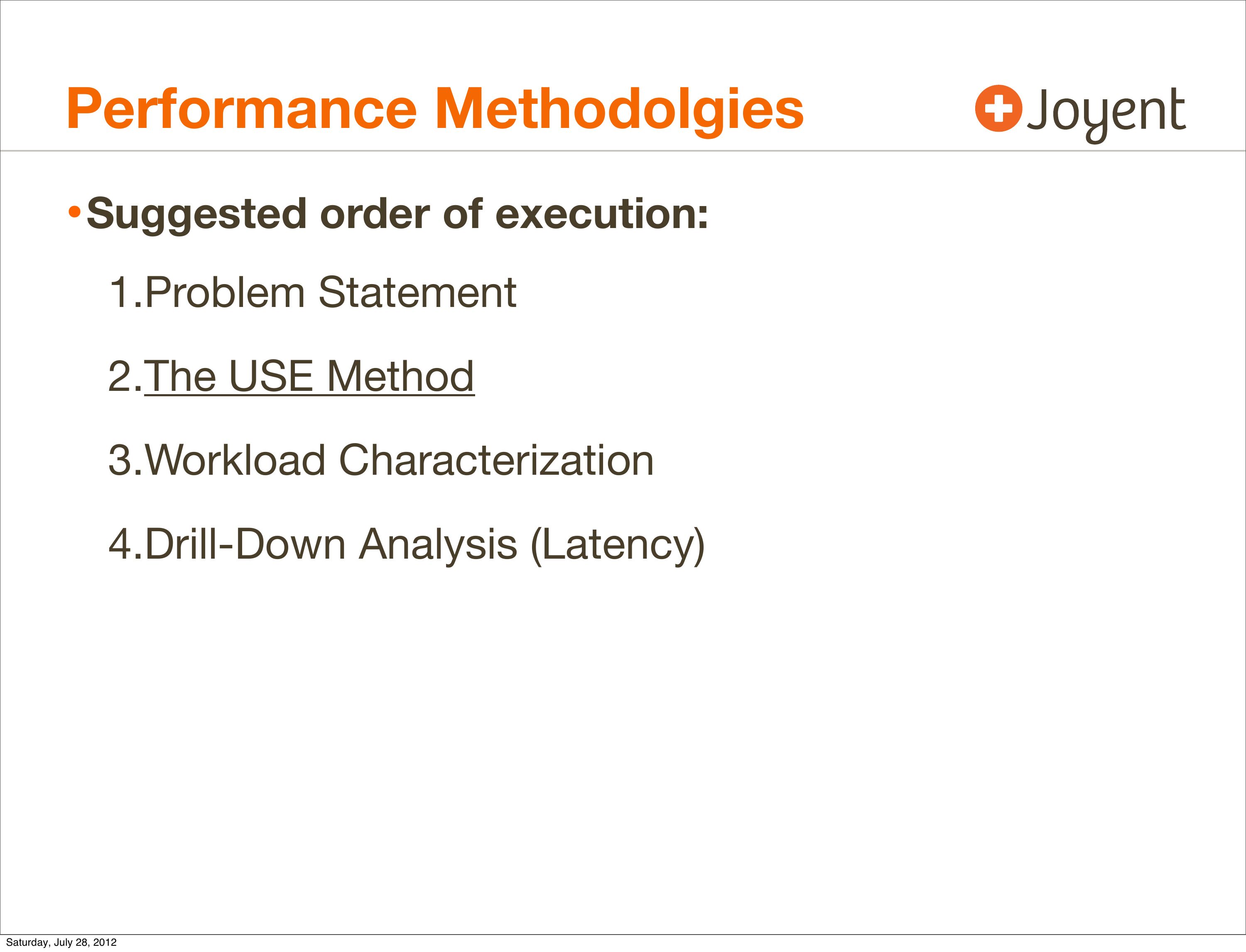The height and width of the screenshot is (952, 1246).
Task: Click the gray divider line under the title
Action: 623,151
